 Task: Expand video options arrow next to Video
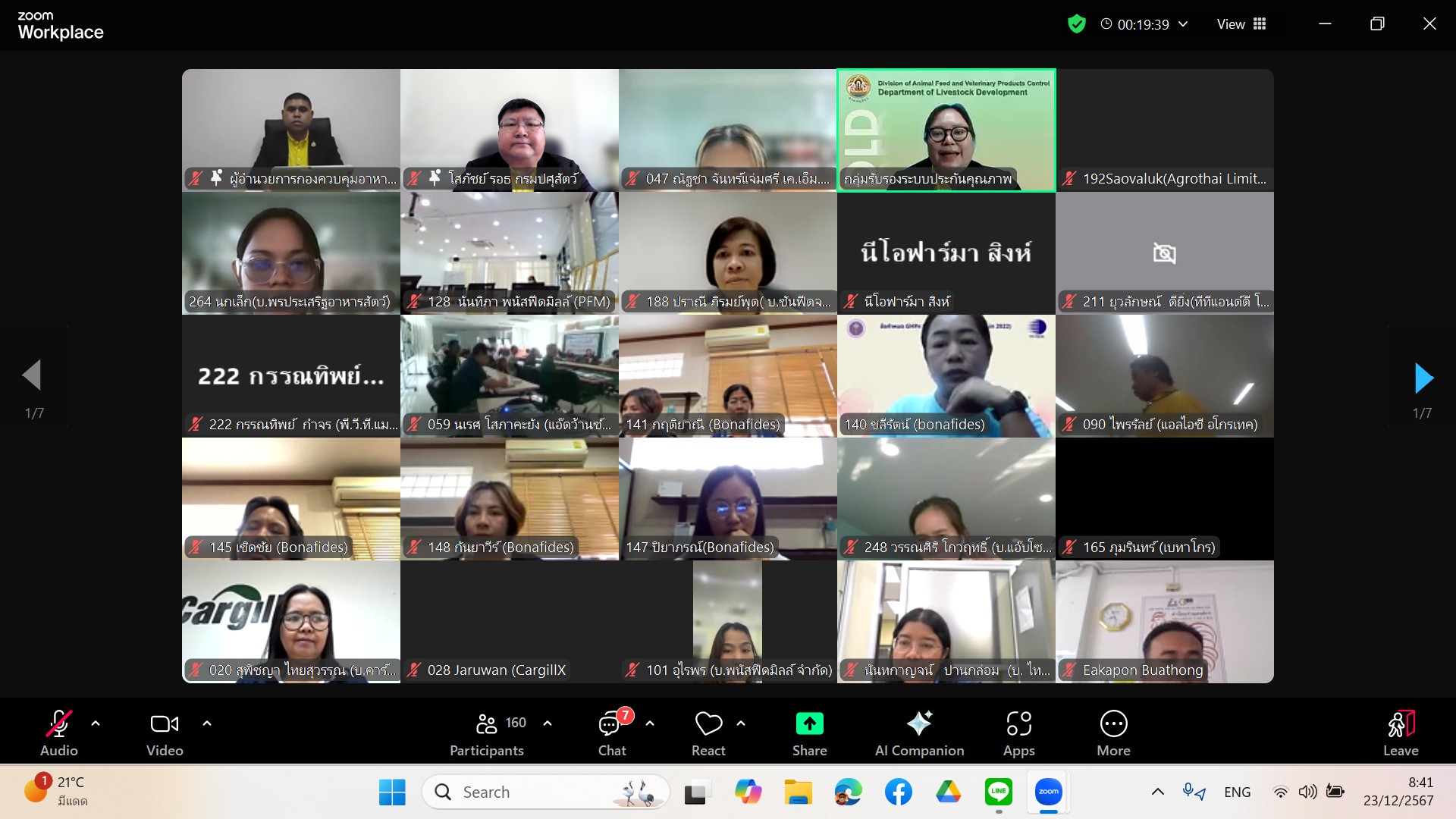pyautogui.click(x=207, y=723)
